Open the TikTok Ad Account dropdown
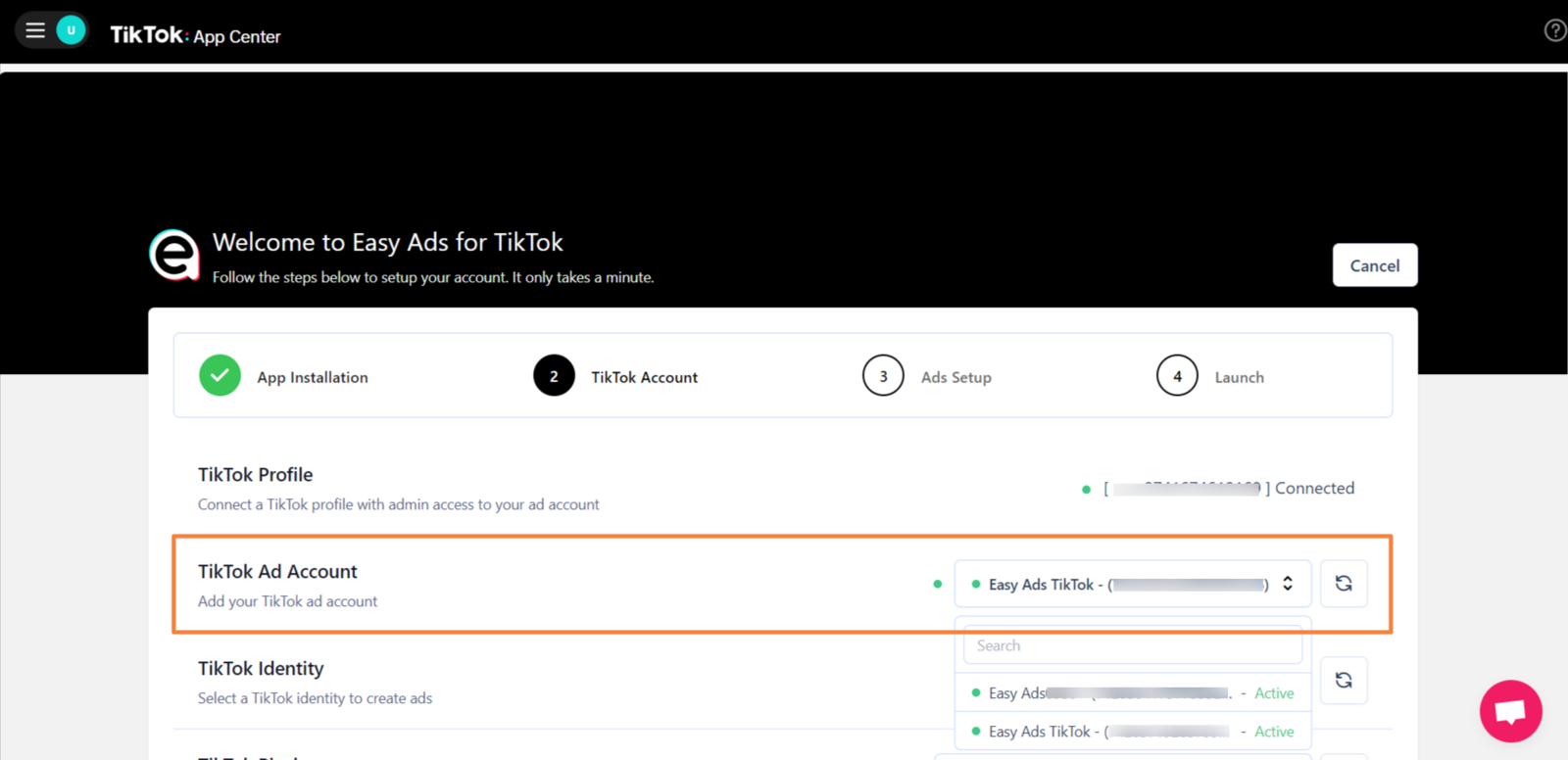 [1132, 584]
